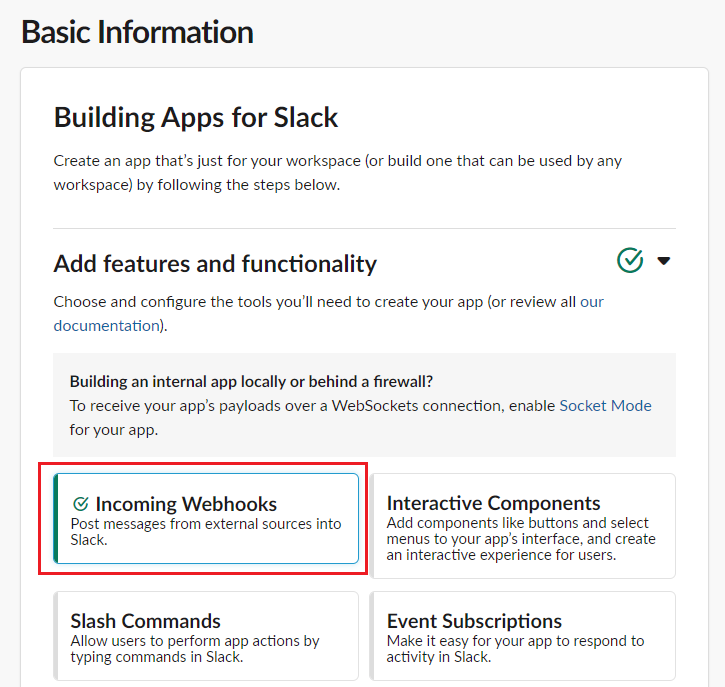Click the Basic Information page title
The image size is (725, 687).
click(x=137, y=32)
